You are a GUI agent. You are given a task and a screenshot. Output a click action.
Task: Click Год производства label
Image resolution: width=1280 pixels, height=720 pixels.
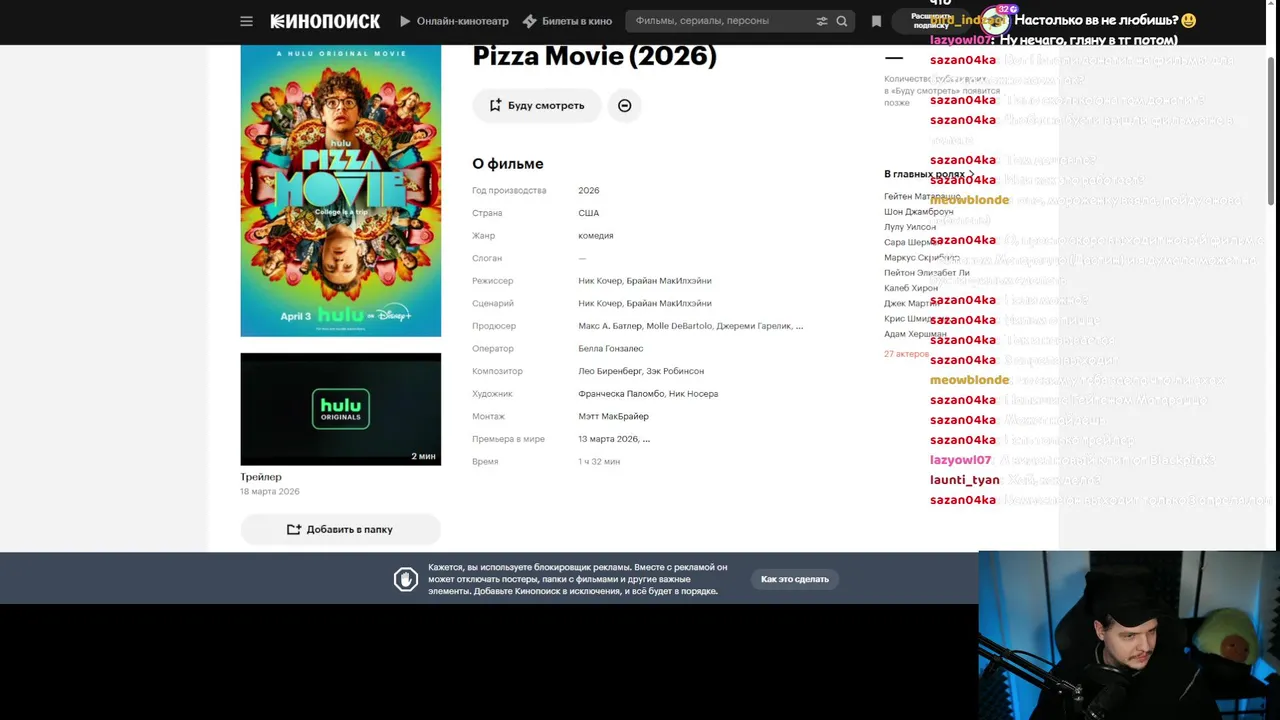(509, 190)
